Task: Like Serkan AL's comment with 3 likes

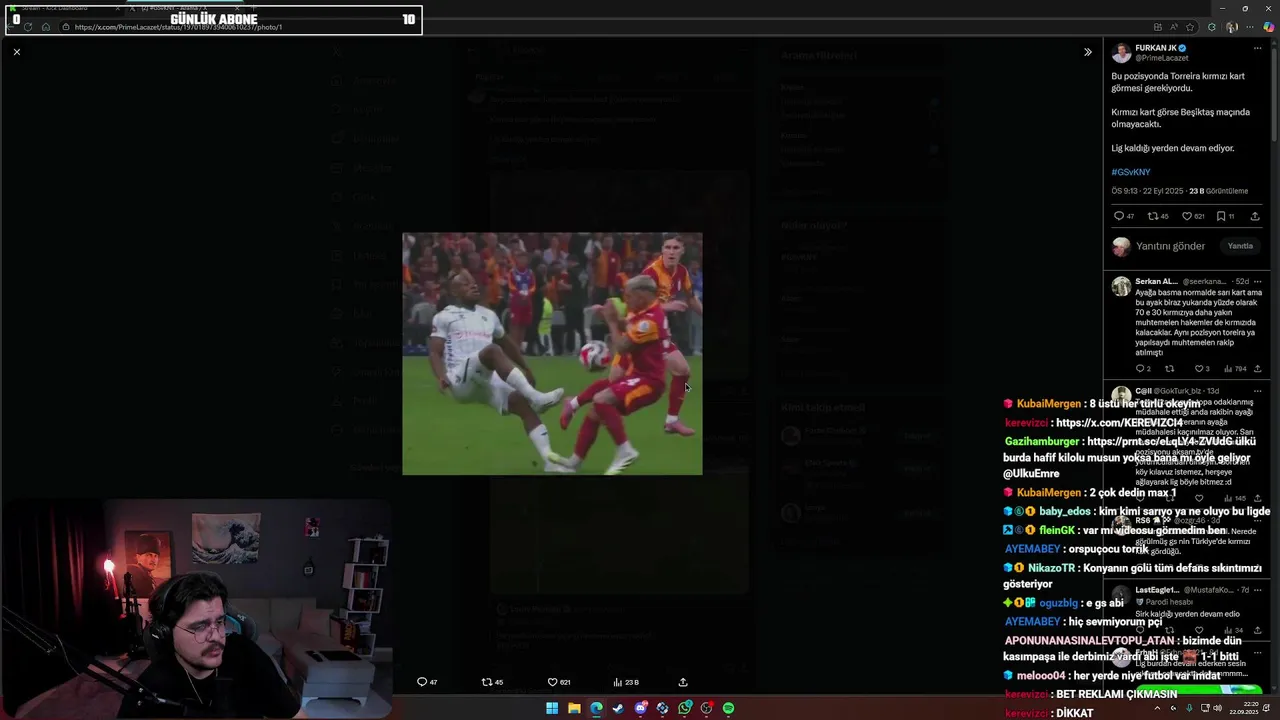Action: [1201, 369]
